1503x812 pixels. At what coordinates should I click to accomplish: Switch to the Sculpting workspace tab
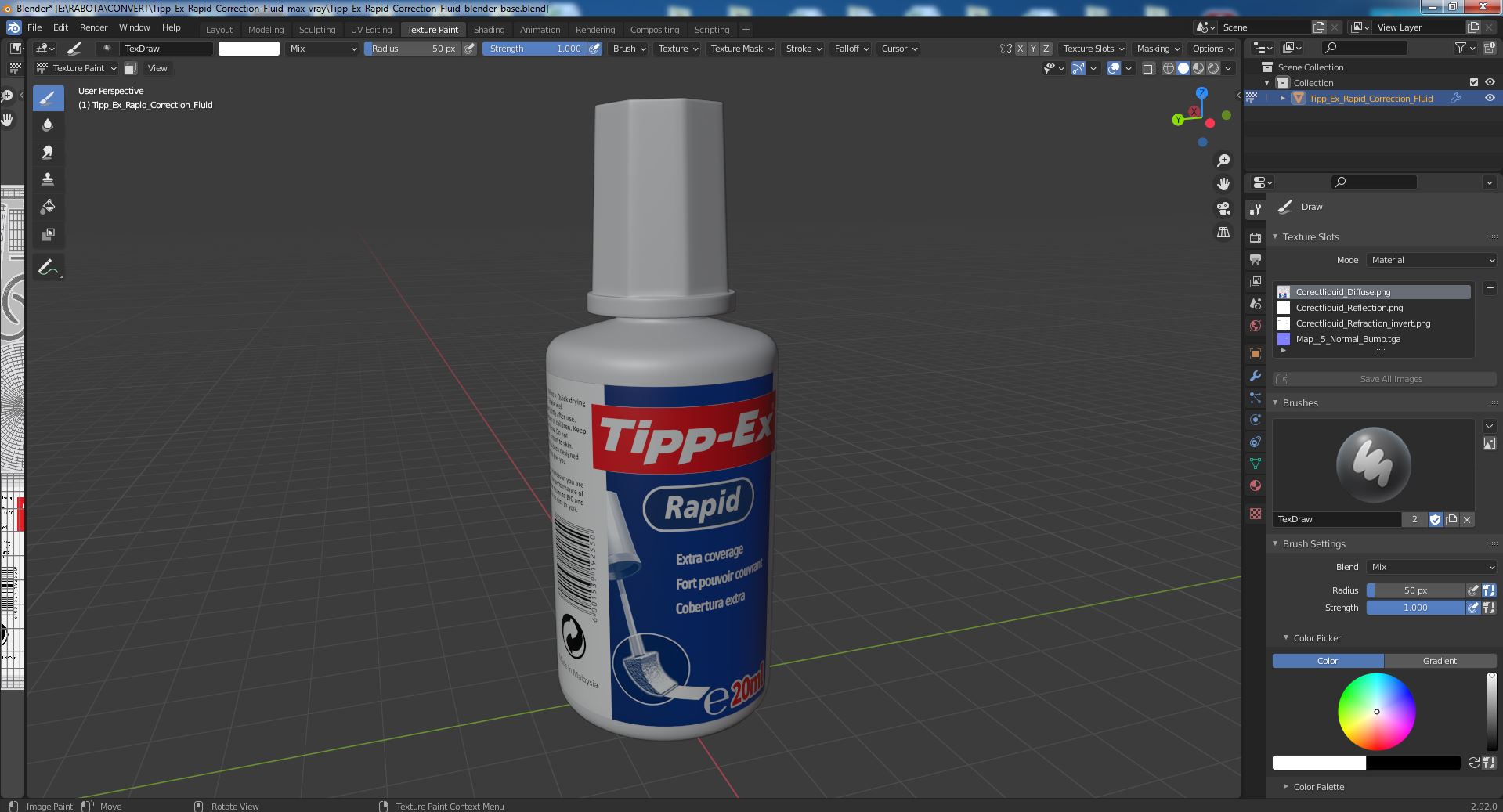point(317,29)
